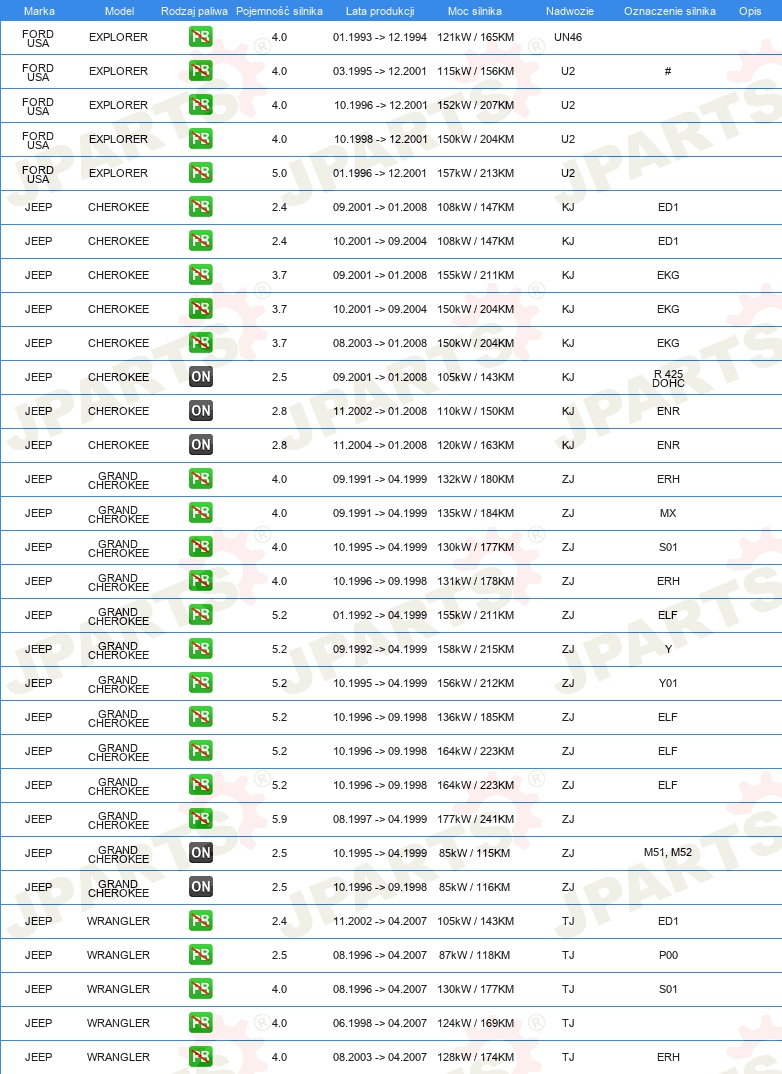Select petrol icon in Grand Cherokee 136kW / 185KM row
Image resolution: width=782 pixels, height=1074 pixels.
tap(201, 717)
